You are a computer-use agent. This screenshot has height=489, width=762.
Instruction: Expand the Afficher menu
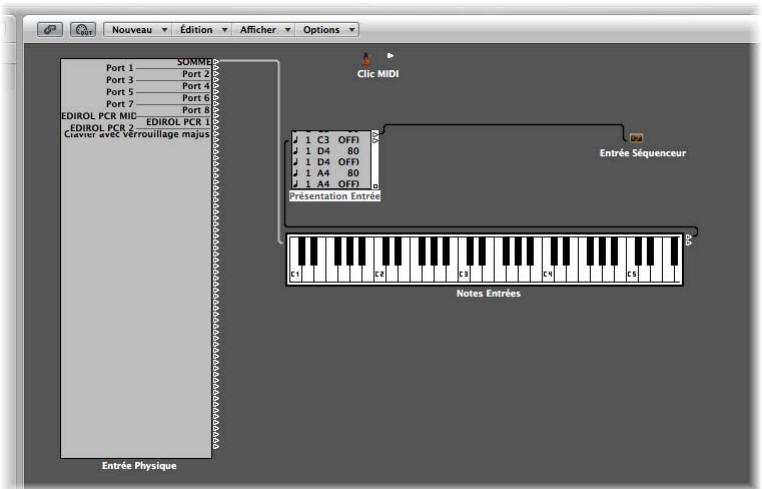tap(264, 30)
